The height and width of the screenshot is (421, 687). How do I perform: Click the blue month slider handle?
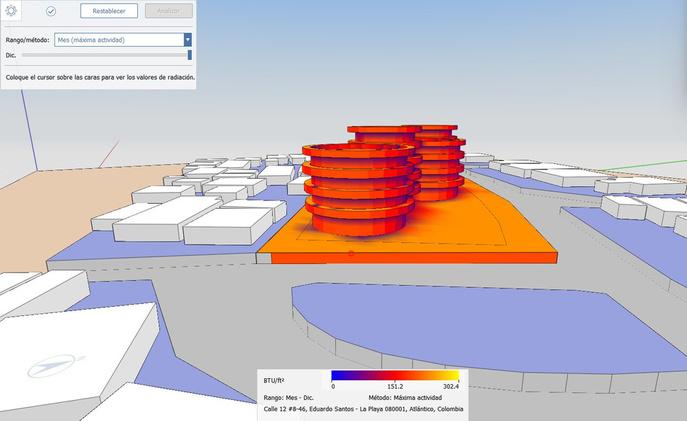190,55
